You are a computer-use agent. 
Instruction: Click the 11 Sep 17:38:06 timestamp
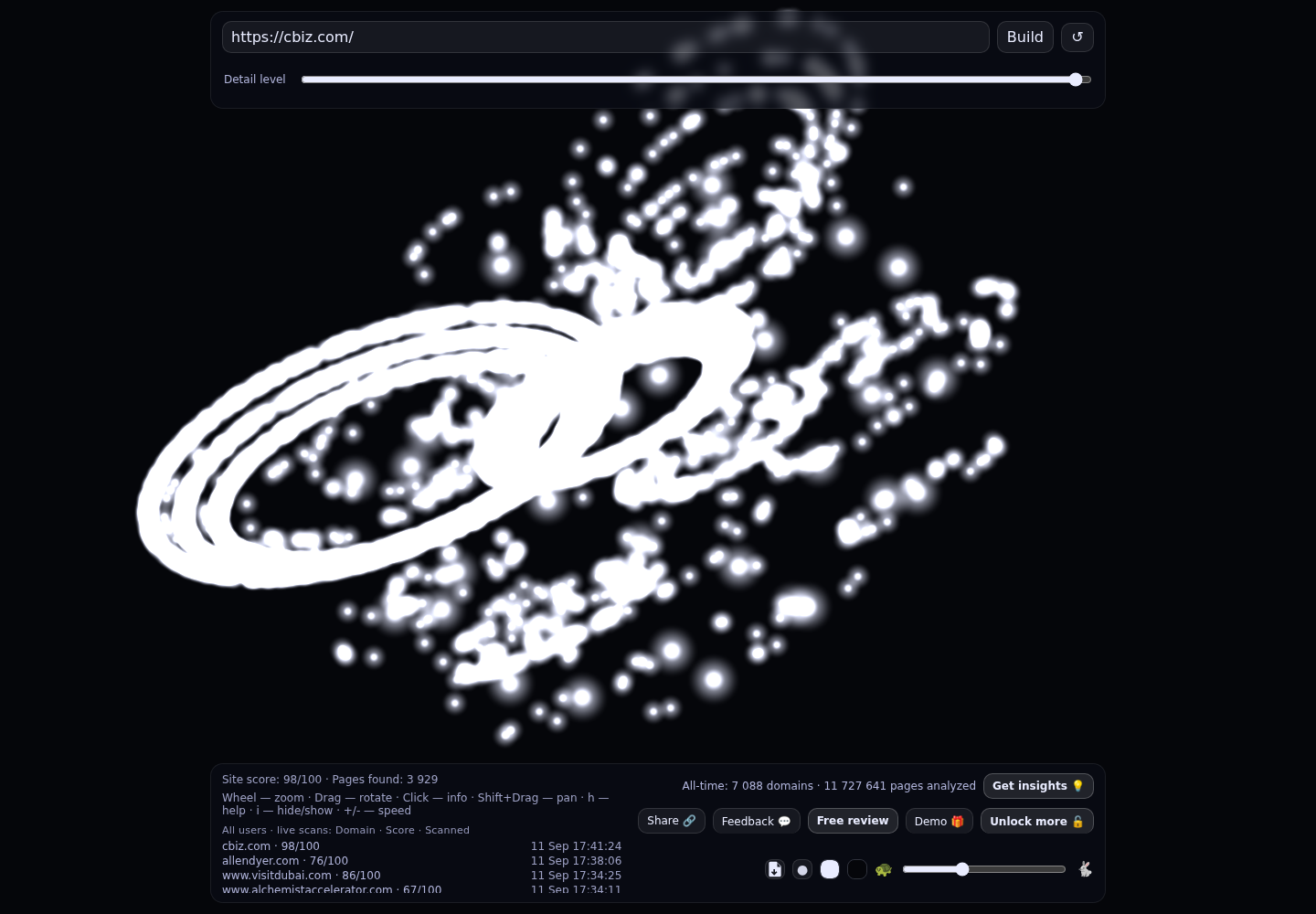[x=576, y=861]
